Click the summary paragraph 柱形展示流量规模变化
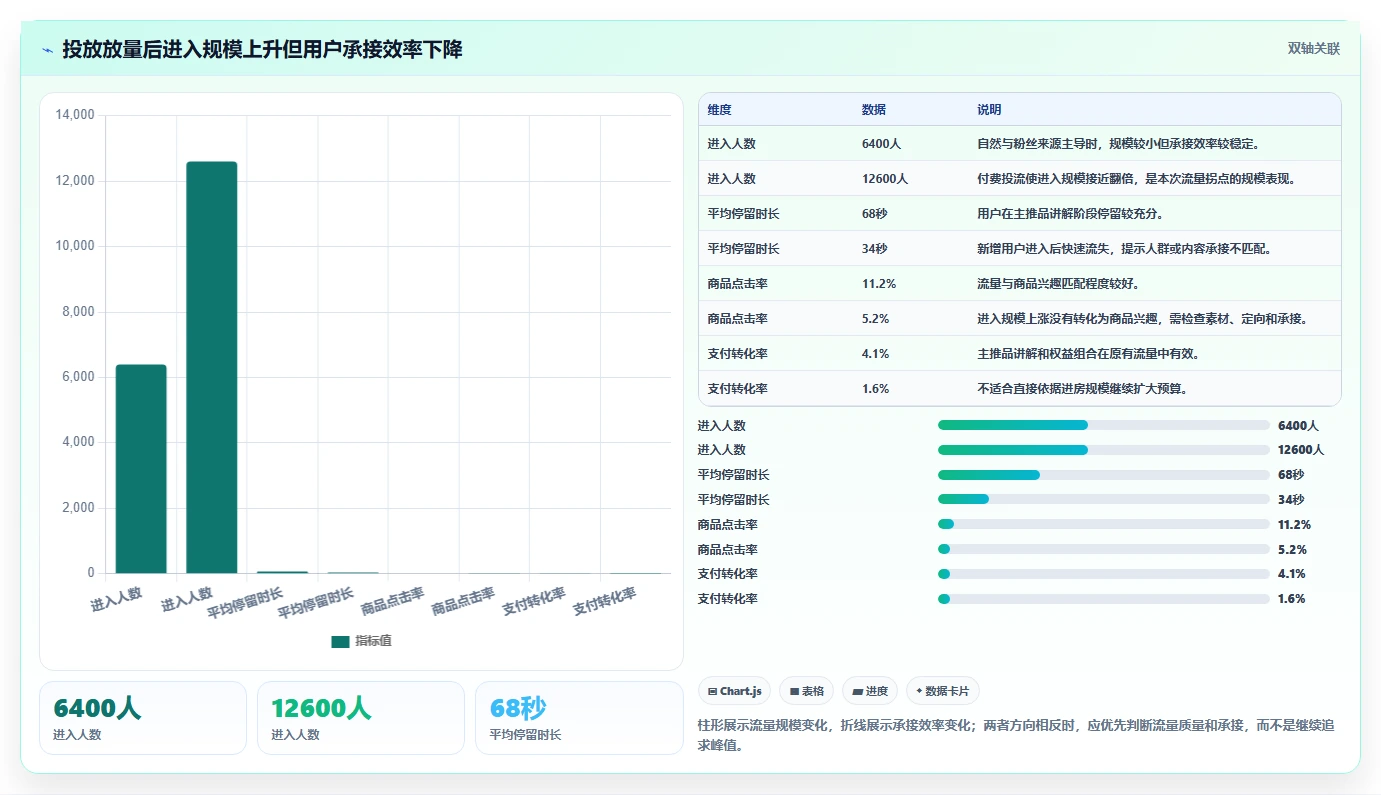 coord(1016,735)
